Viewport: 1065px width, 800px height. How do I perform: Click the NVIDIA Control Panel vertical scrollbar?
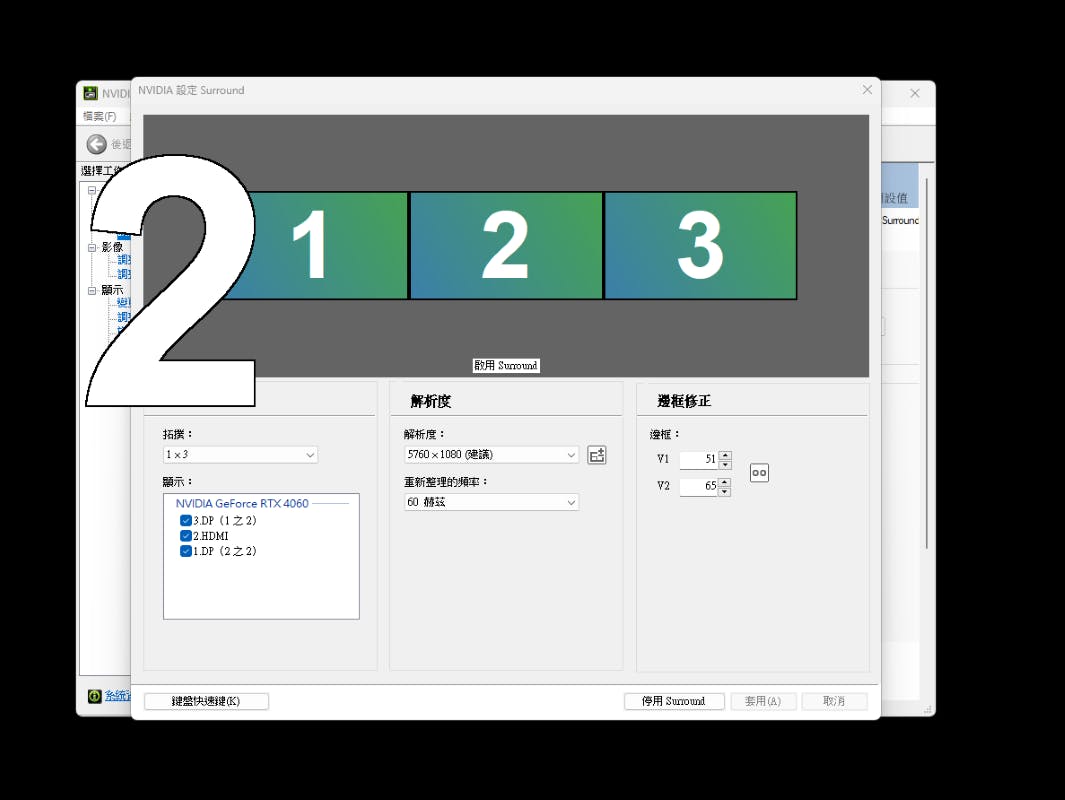pos(926,363)
